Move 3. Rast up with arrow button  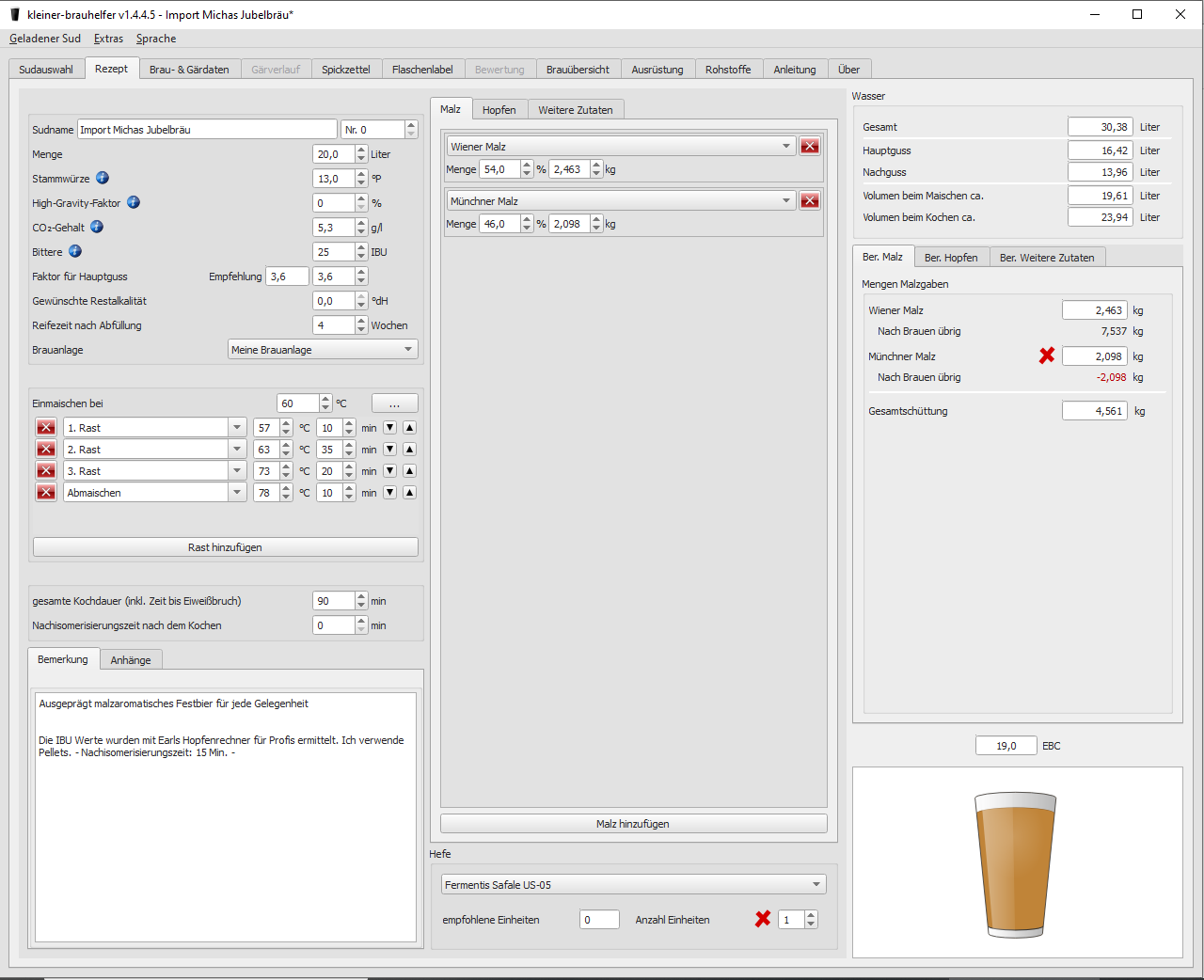coord(409,470)
